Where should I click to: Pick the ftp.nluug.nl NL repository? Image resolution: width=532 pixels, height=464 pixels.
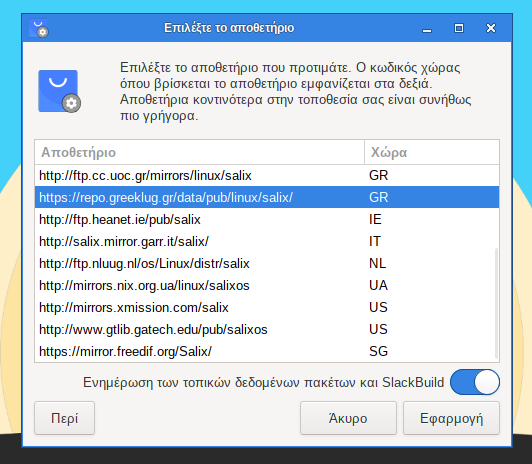[267, 263]
